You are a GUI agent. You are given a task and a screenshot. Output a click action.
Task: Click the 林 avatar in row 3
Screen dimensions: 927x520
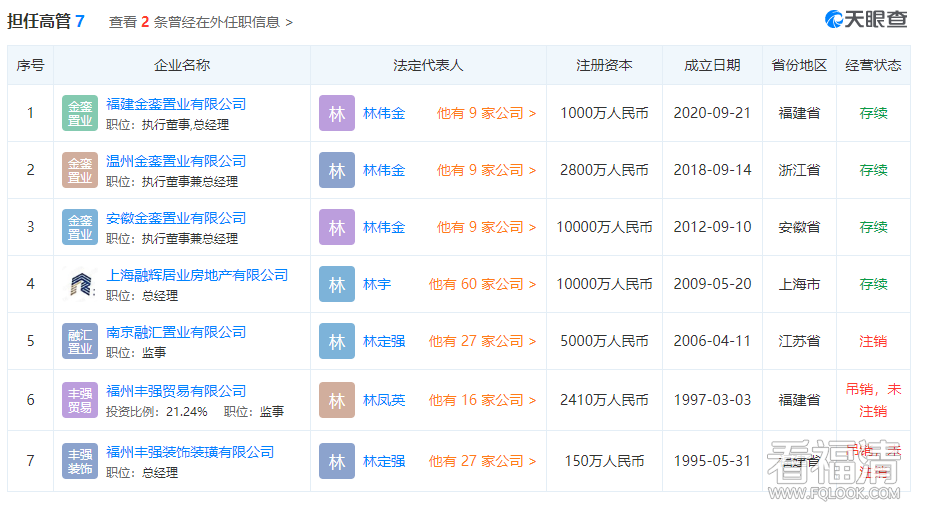pos(337,227)
